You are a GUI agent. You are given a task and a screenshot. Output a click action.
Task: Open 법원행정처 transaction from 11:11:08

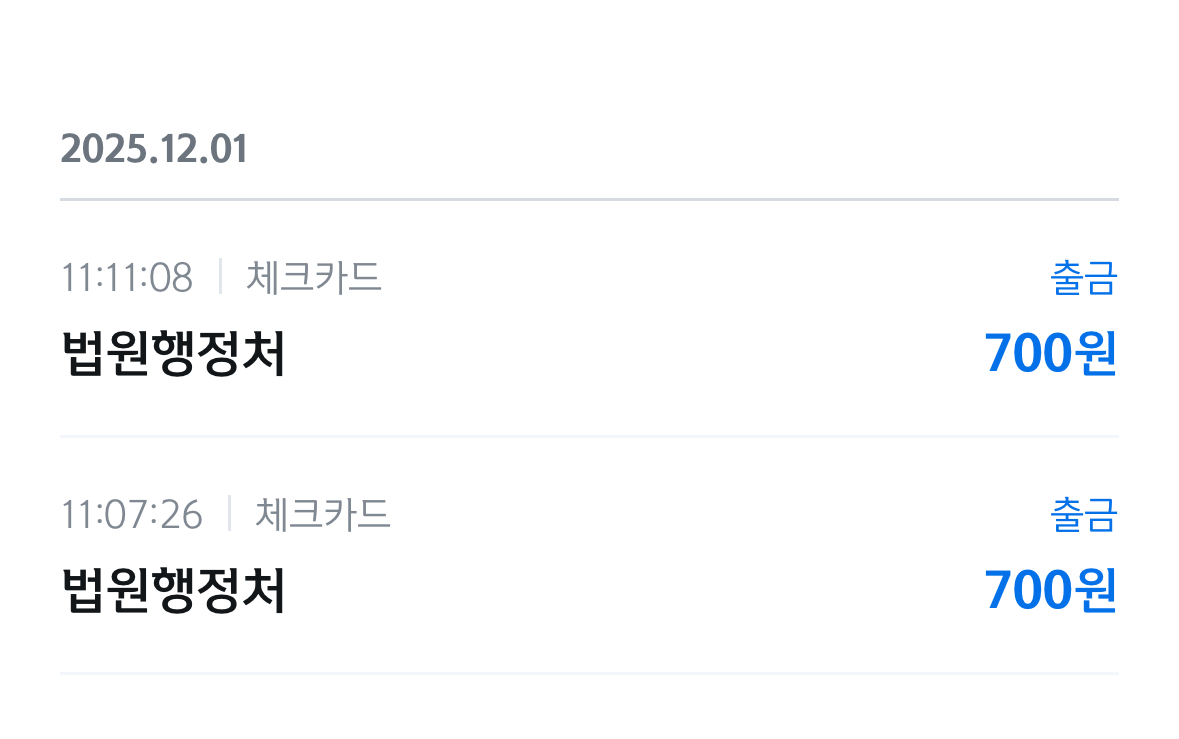tap(174, 353)
